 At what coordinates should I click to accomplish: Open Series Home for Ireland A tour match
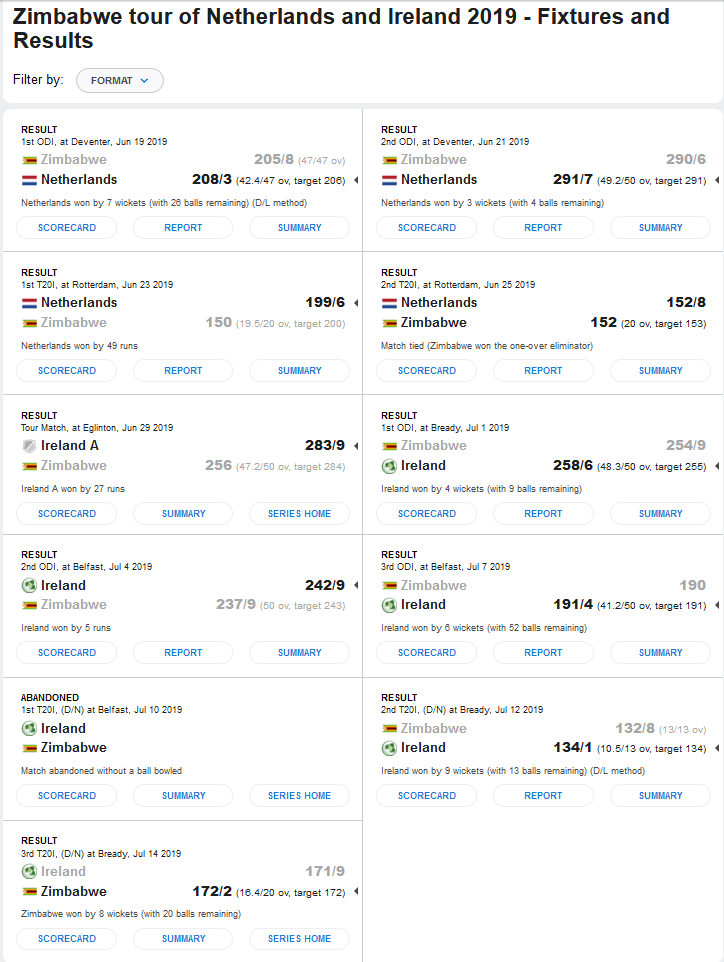(299, 514)
